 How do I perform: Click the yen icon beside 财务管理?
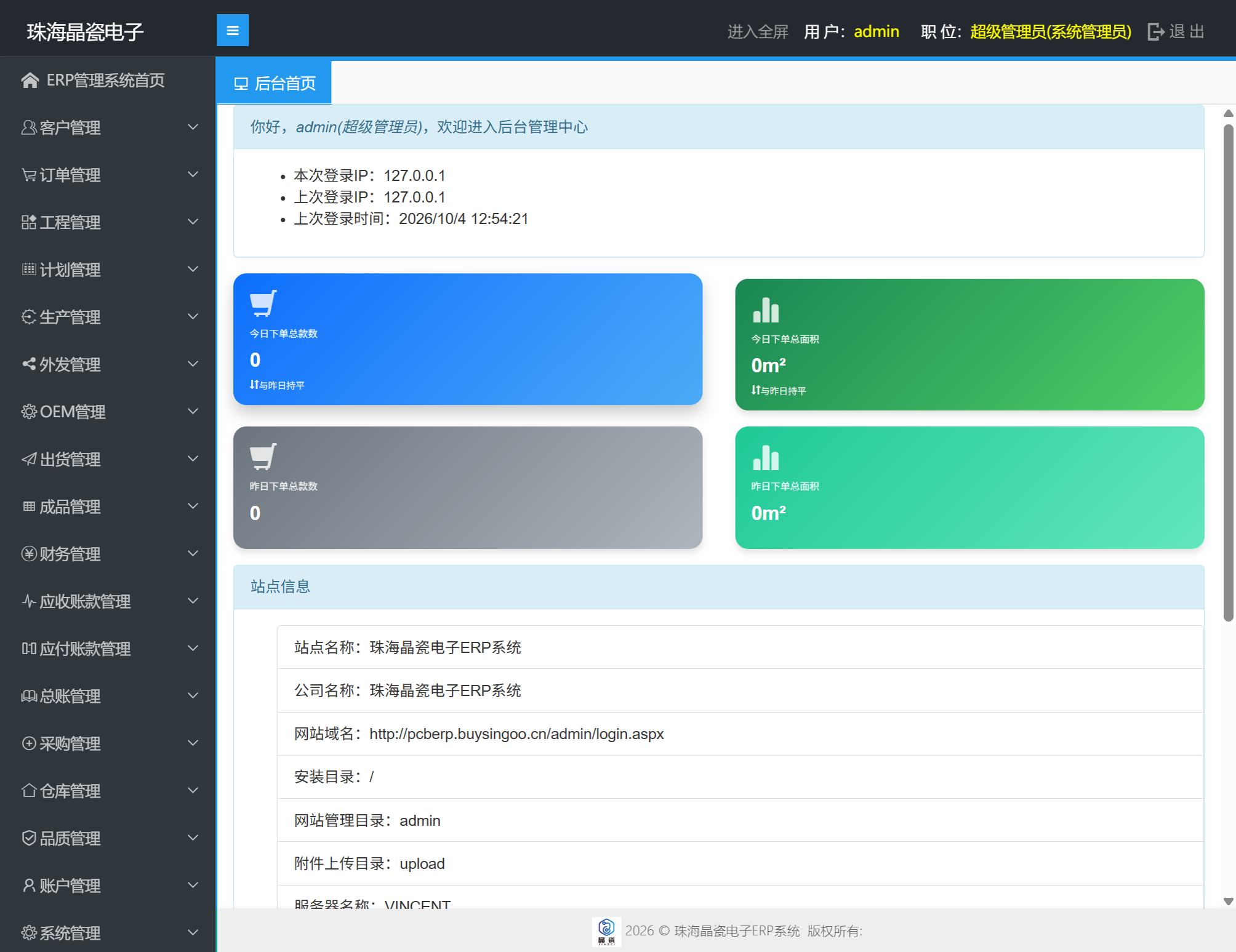[x=29, y=554]
